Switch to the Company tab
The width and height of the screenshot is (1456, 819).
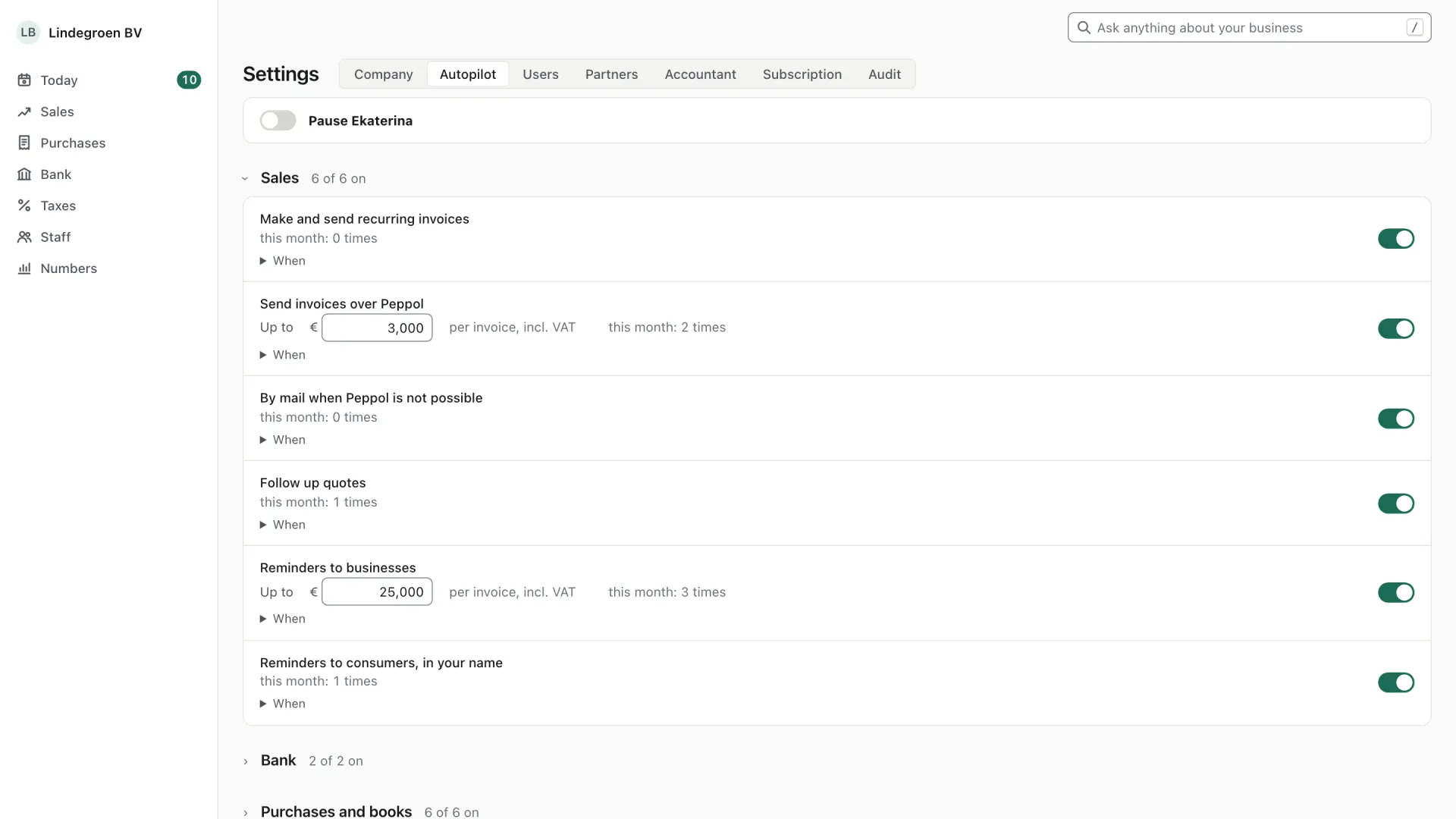383,74
